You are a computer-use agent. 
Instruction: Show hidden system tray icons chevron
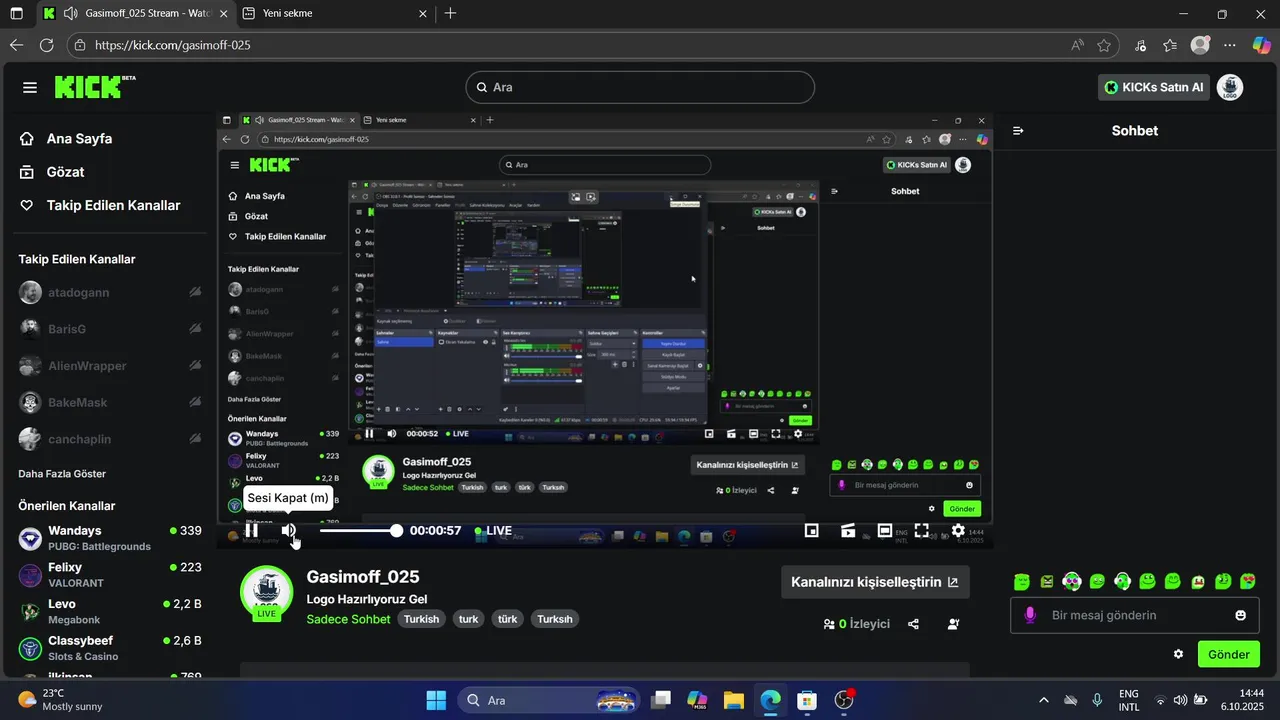pos(1044,700)
